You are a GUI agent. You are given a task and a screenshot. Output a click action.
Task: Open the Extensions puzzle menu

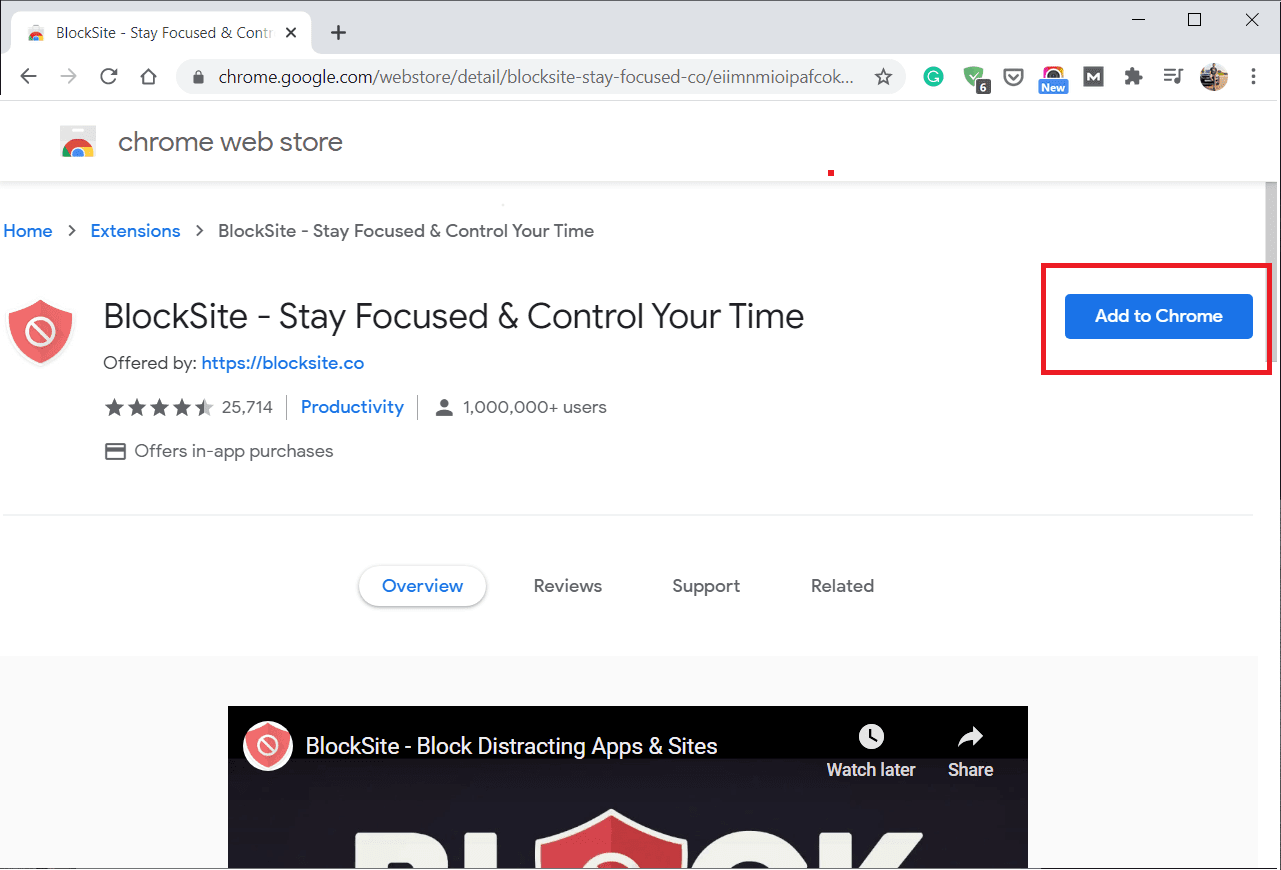(1133, 77)
